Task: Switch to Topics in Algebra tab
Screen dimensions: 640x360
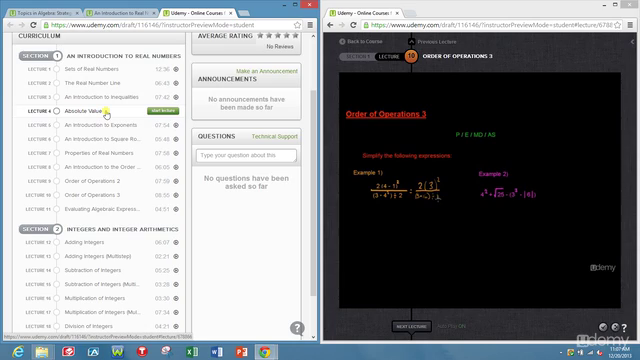Action: (x=44, y=13)
